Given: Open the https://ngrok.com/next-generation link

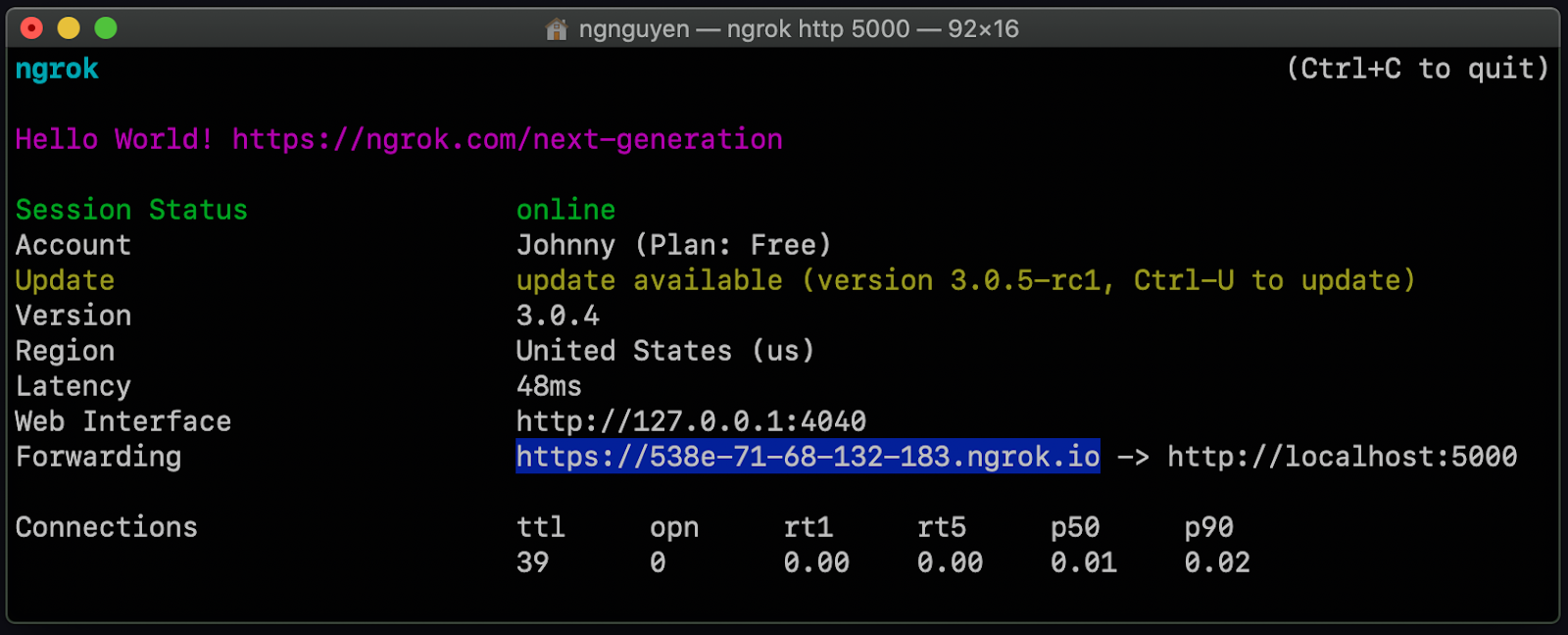Looking at the screenshot, I should 508,139.
